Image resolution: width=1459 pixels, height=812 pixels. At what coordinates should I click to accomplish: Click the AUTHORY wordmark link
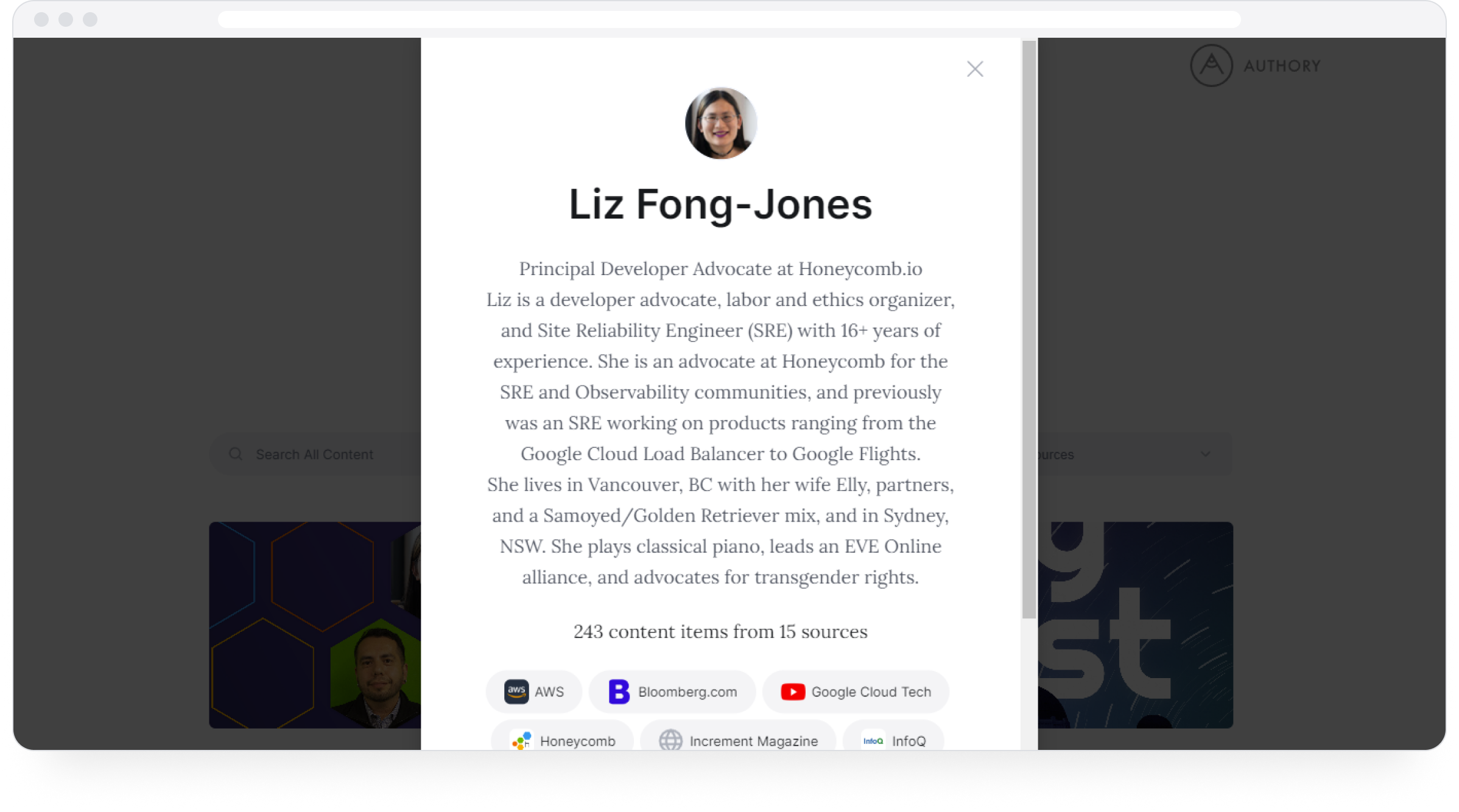point(1282,66)
